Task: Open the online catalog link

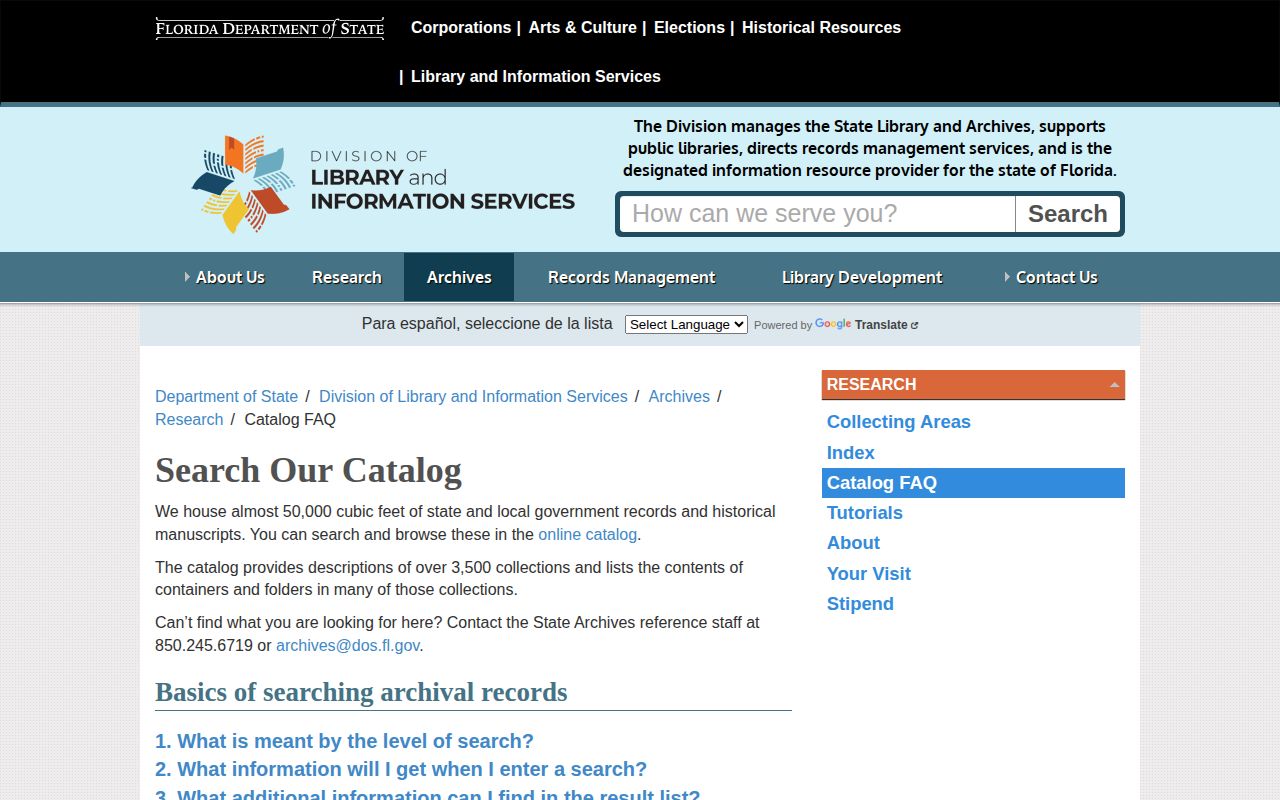Action: (587, 535)
